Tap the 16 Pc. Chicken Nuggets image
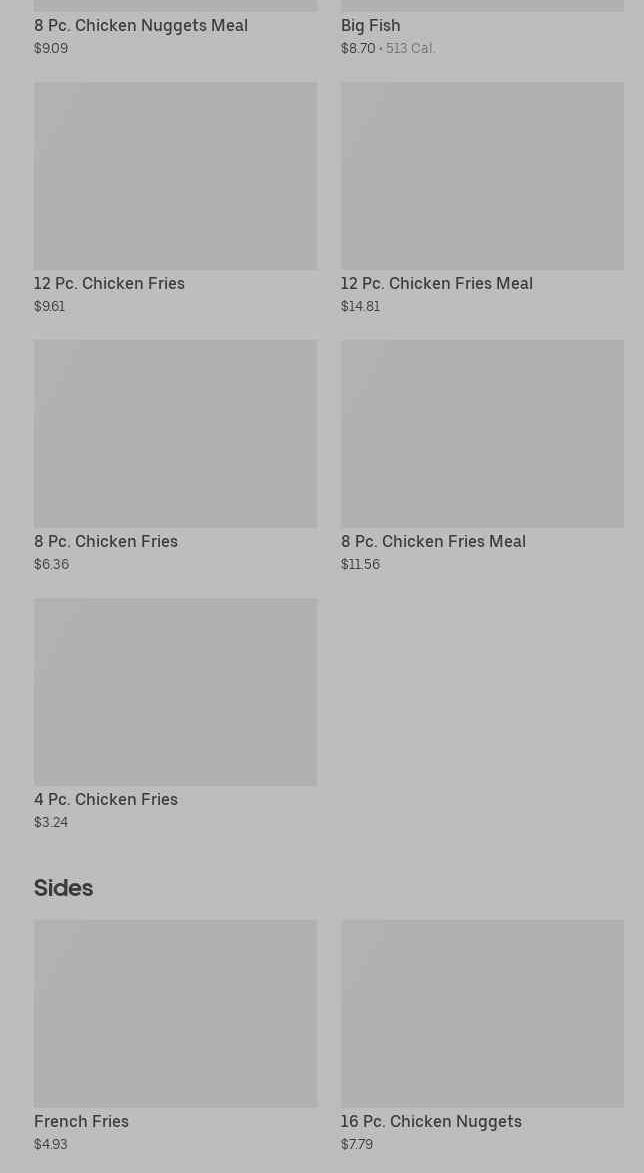644x1173 pixels. (x=482, y=1013)
